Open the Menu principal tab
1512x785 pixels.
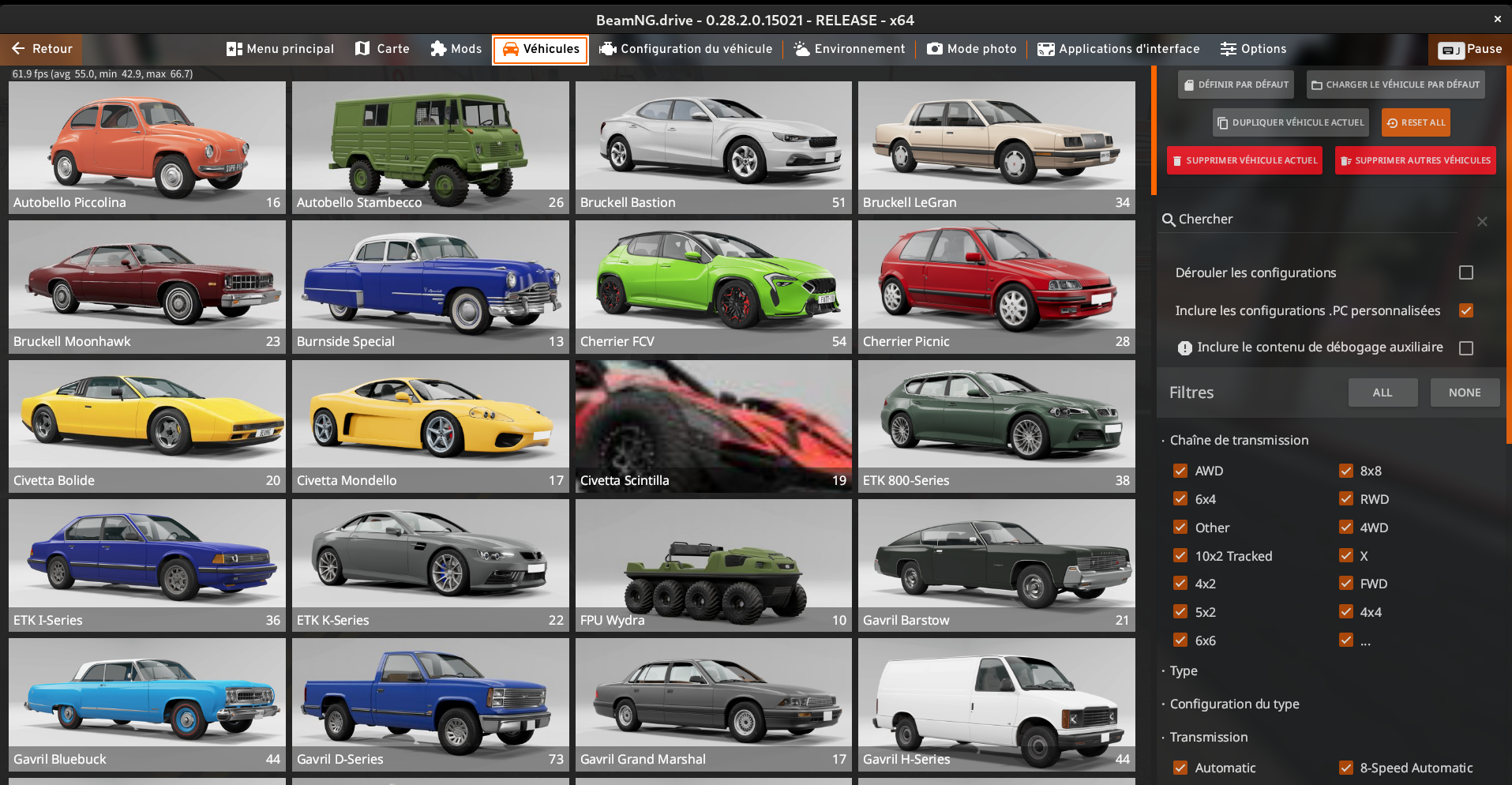[280, 49]
